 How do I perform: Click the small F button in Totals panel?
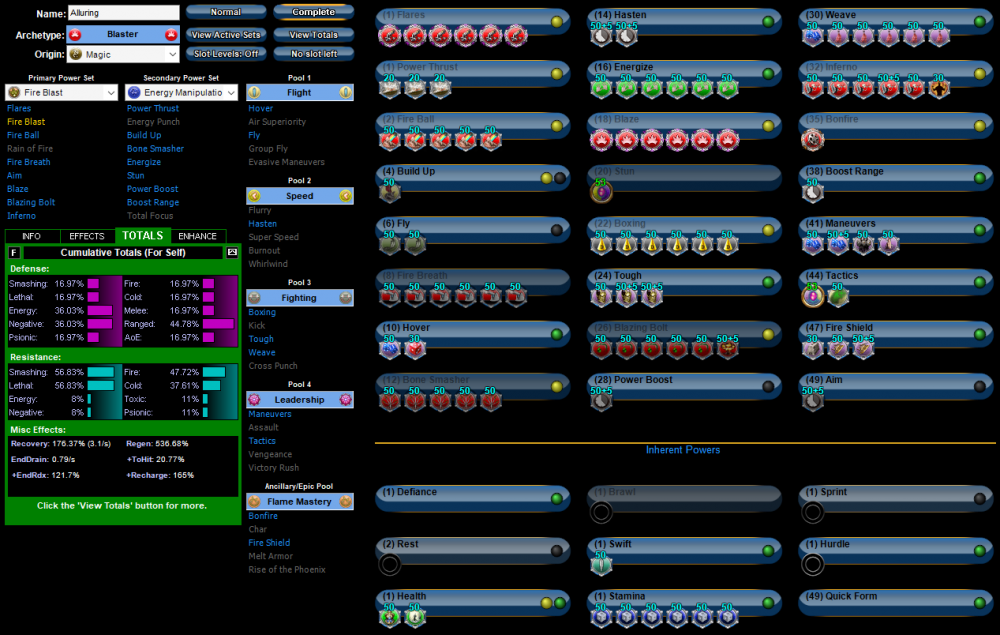(x=14, y=253)
